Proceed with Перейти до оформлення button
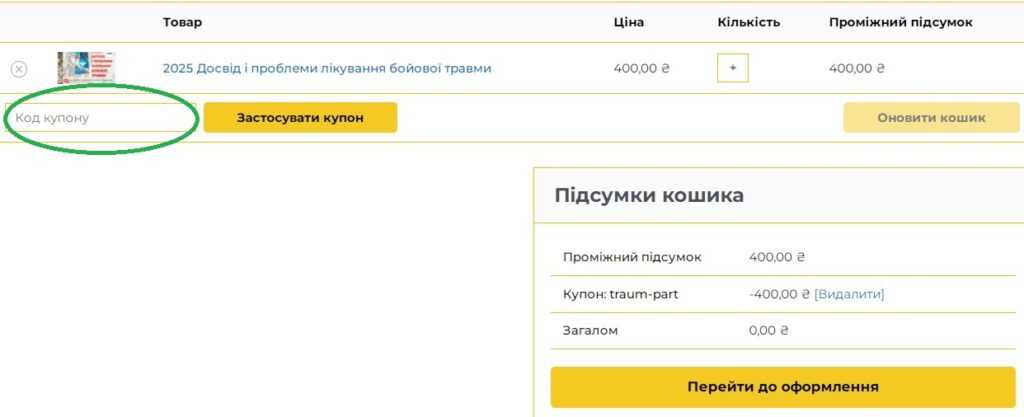 (783, 387)
